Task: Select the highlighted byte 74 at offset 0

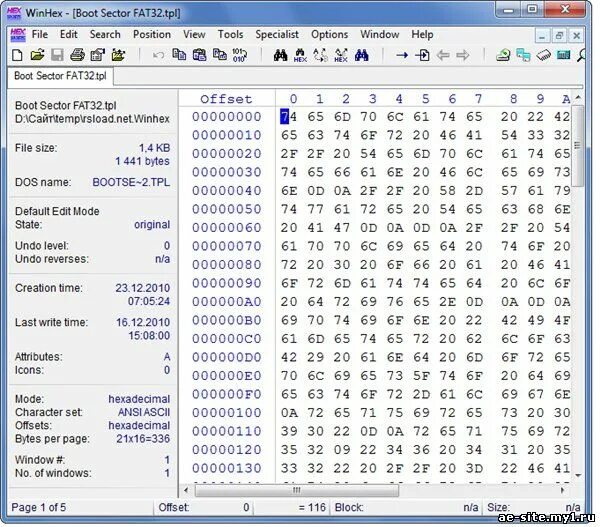Action: point(289,116)
